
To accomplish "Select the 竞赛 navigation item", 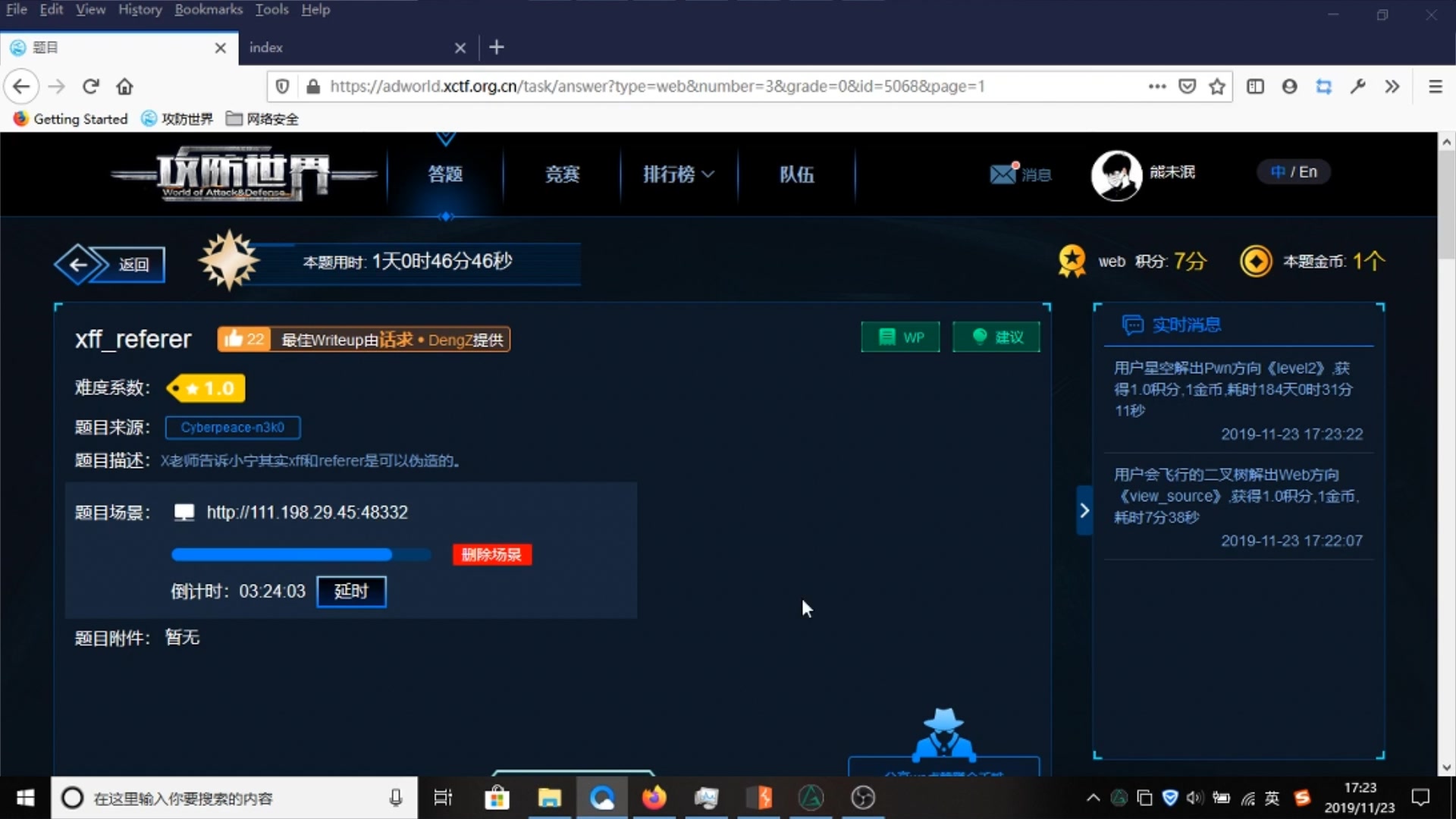I will coord(562,174).
